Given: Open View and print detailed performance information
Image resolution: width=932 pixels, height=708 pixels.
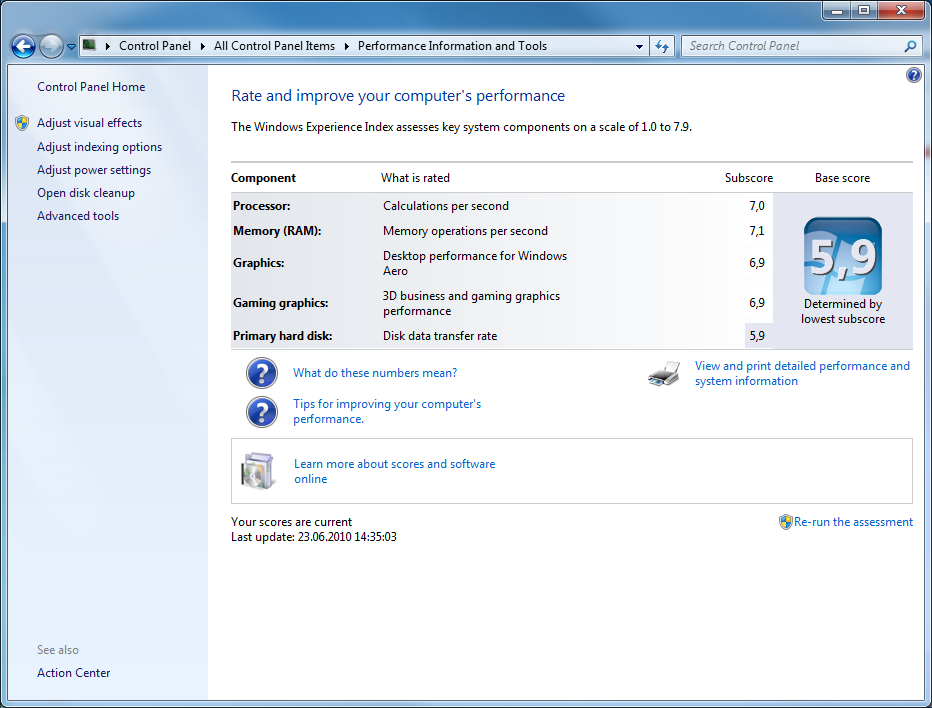Looking at the screenshot, I should [802, 373].
